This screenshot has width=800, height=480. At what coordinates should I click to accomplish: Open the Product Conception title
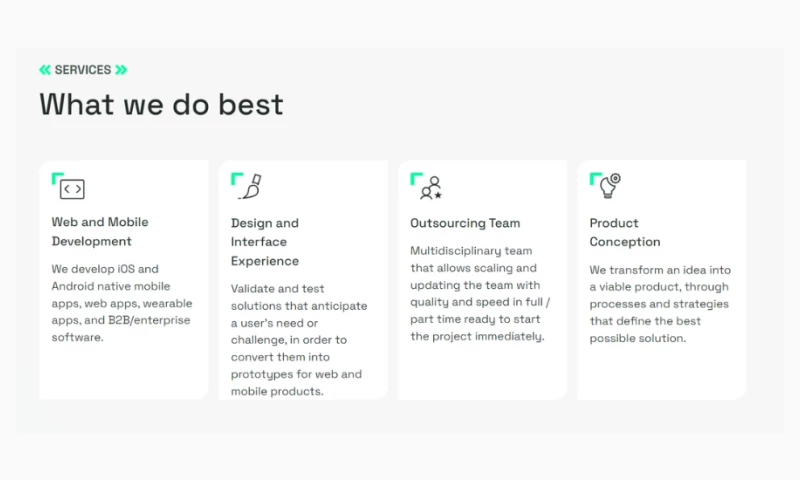pyautogui.click(x=625, y=232)
